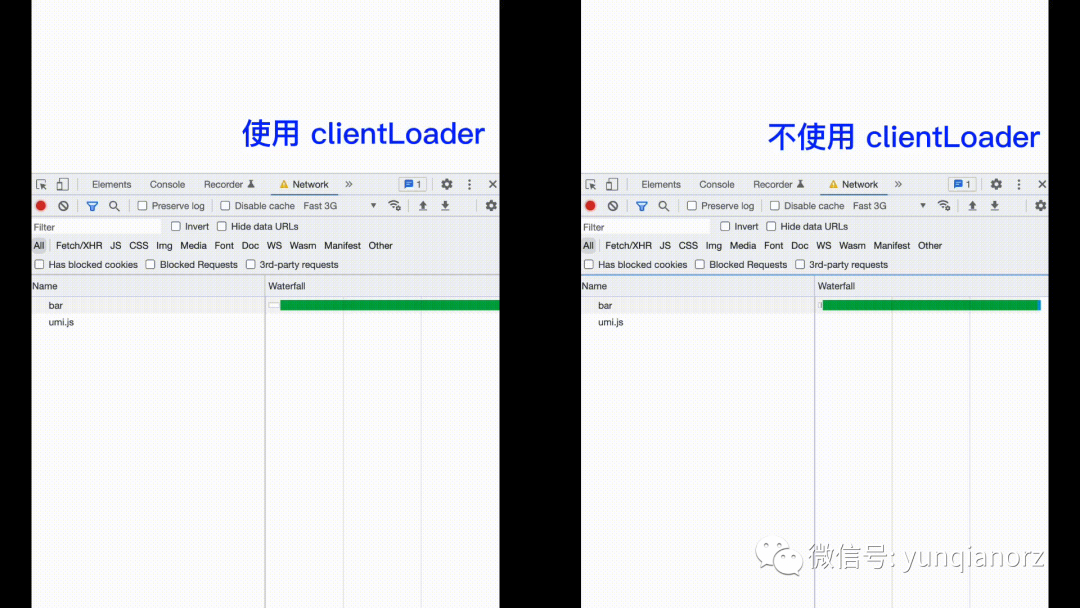Open the network settings gear icon
The width and height of the screenshot is (1080, 608).
(x=490, y=205)
